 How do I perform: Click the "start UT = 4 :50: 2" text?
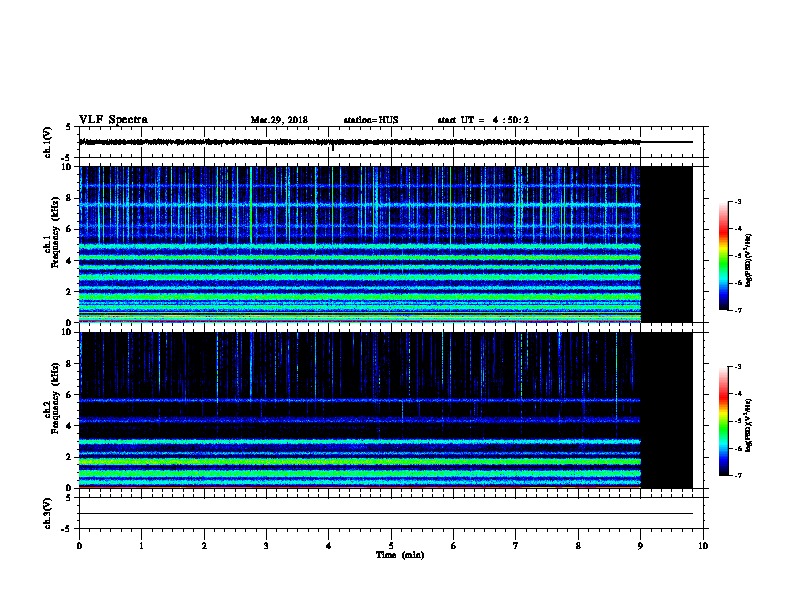point(483,120)
